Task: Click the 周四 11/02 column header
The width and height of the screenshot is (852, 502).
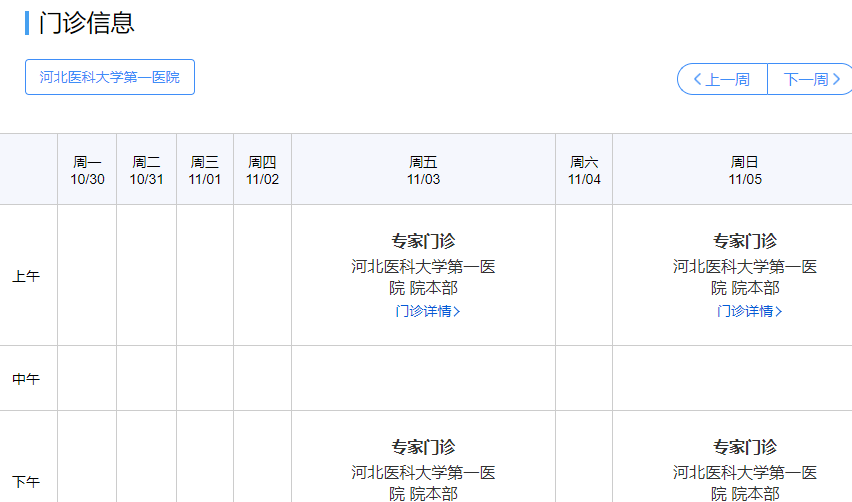Action: tap(263, 170)
